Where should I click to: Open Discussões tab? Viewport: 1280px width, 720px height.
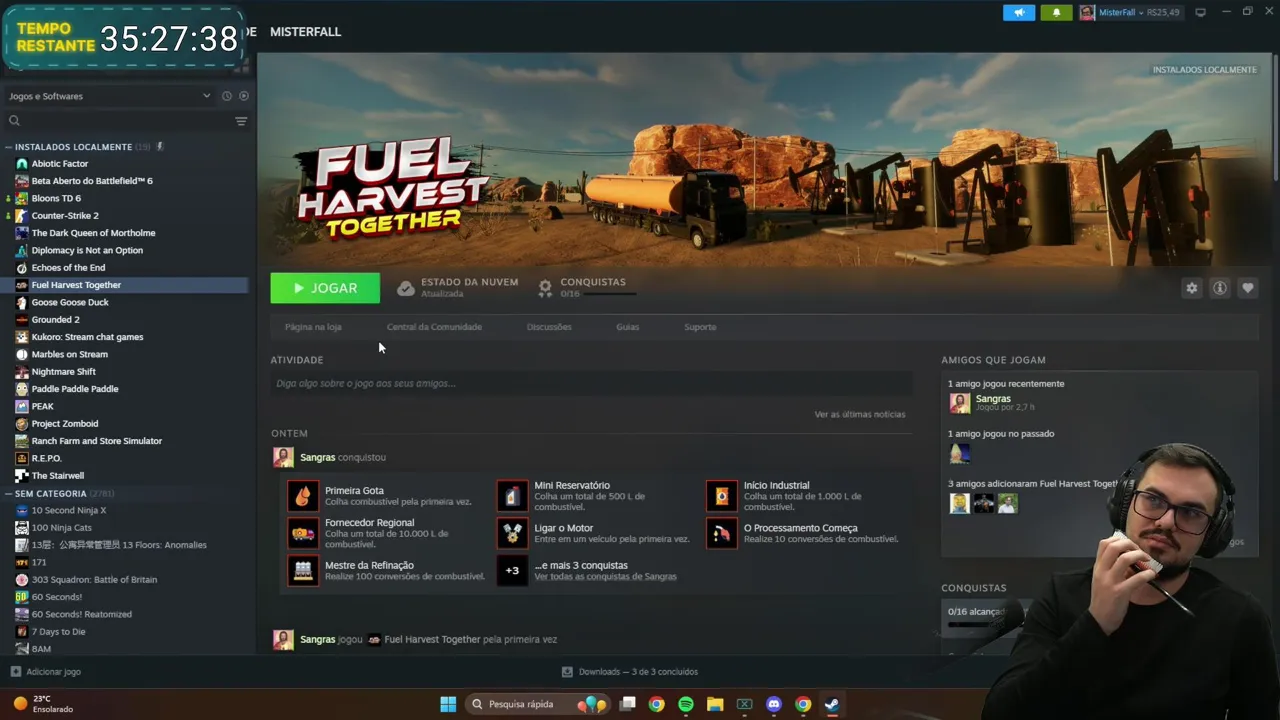click(x=549, y=327)
